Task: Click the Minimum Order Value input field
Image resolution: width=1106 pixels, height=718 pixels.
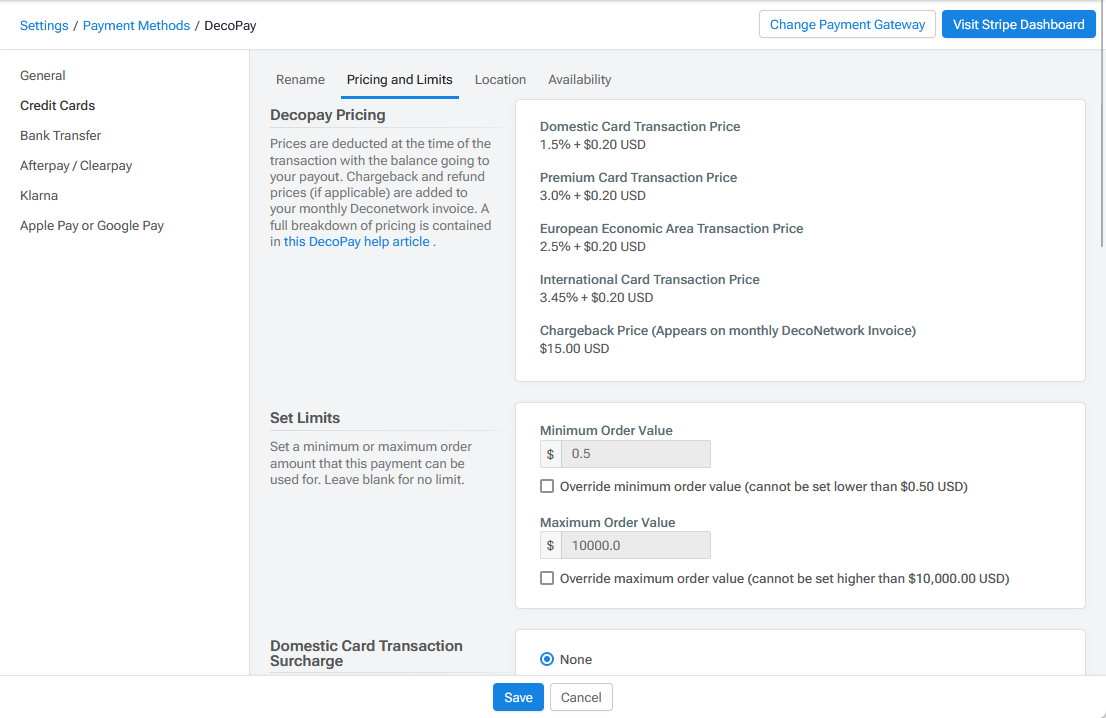Action: [637, 454]
